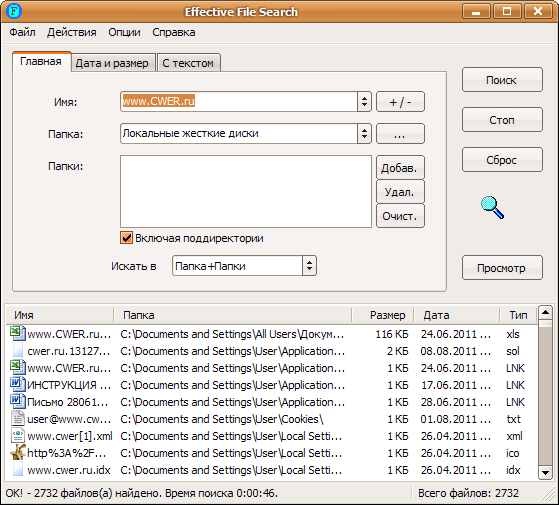Open the Опции menu
The image size is (559, 505).
point(124,32)
